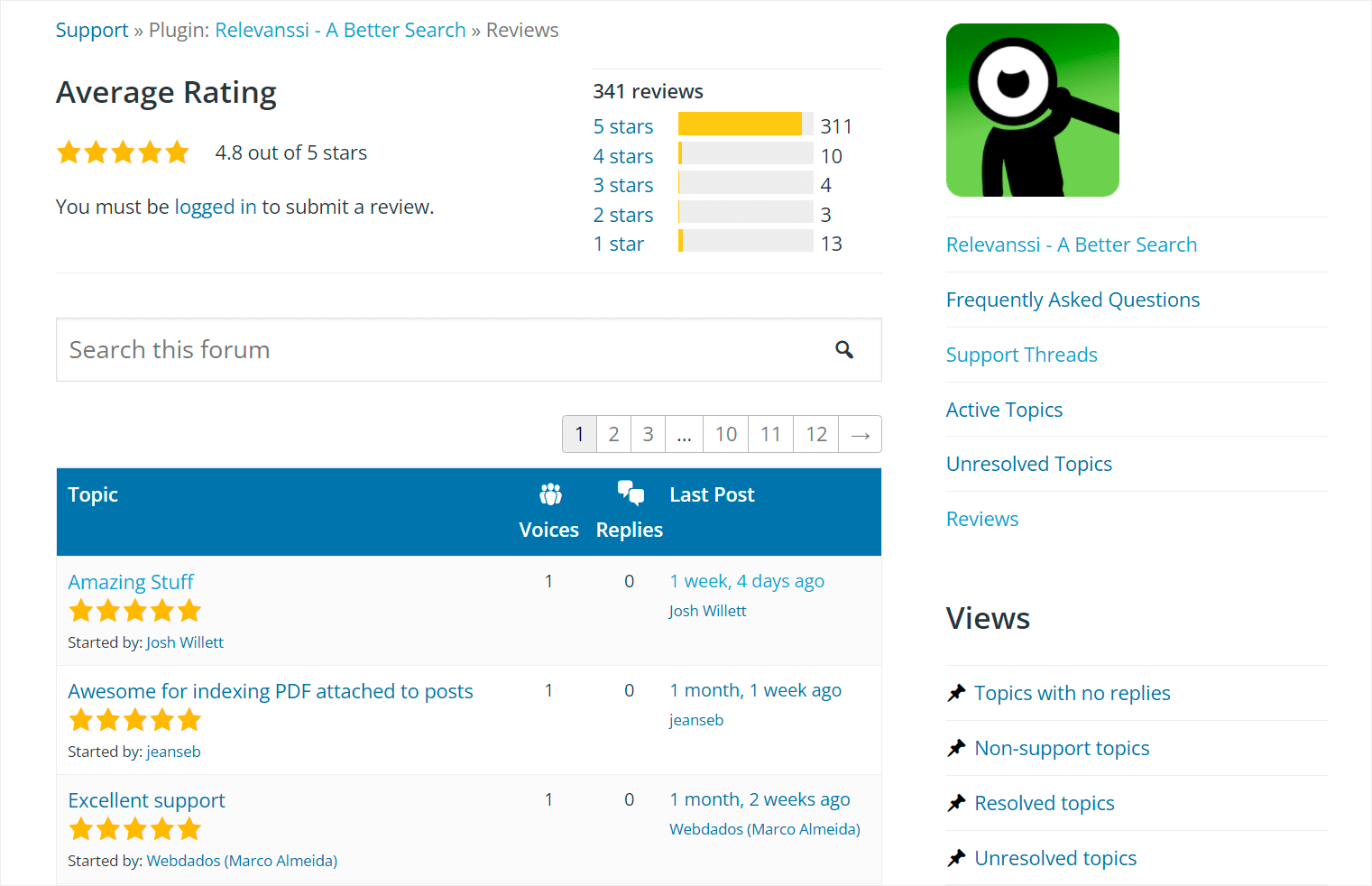Open the Relevanssi plugin logo image

pos(1032,109)
